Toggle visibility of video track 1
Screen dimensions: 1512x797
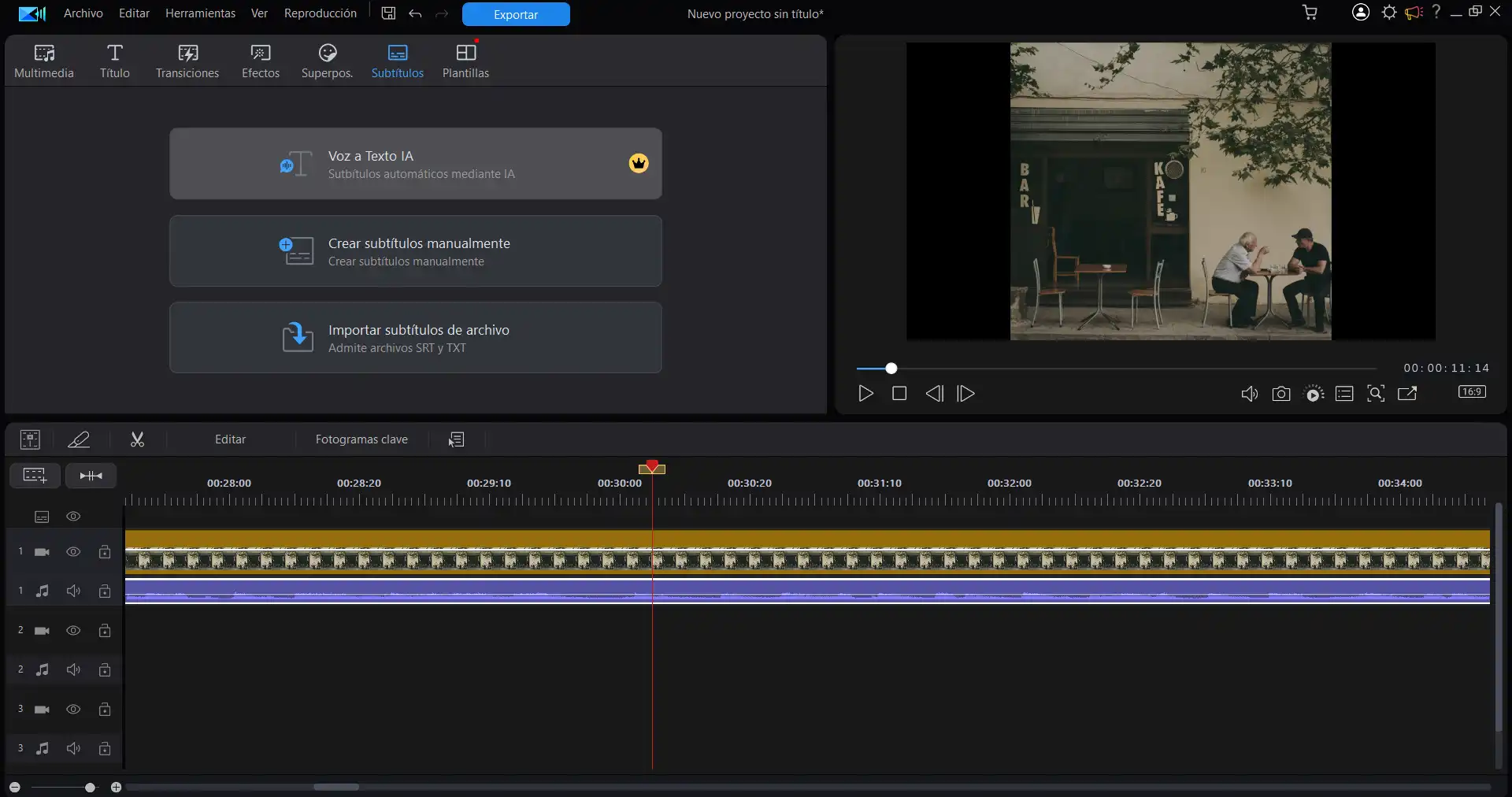coord(73,552)
